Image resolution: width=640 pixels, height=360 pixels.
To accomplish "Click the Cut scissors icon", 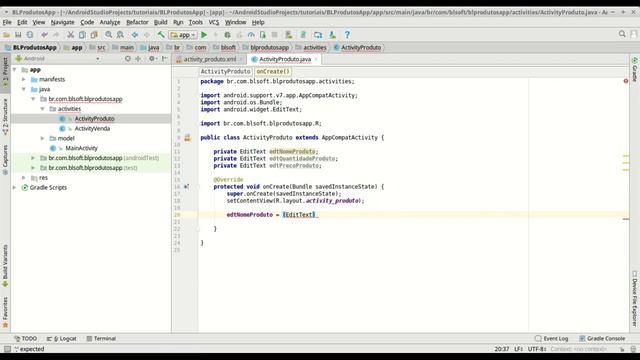I will coord(71,35).
